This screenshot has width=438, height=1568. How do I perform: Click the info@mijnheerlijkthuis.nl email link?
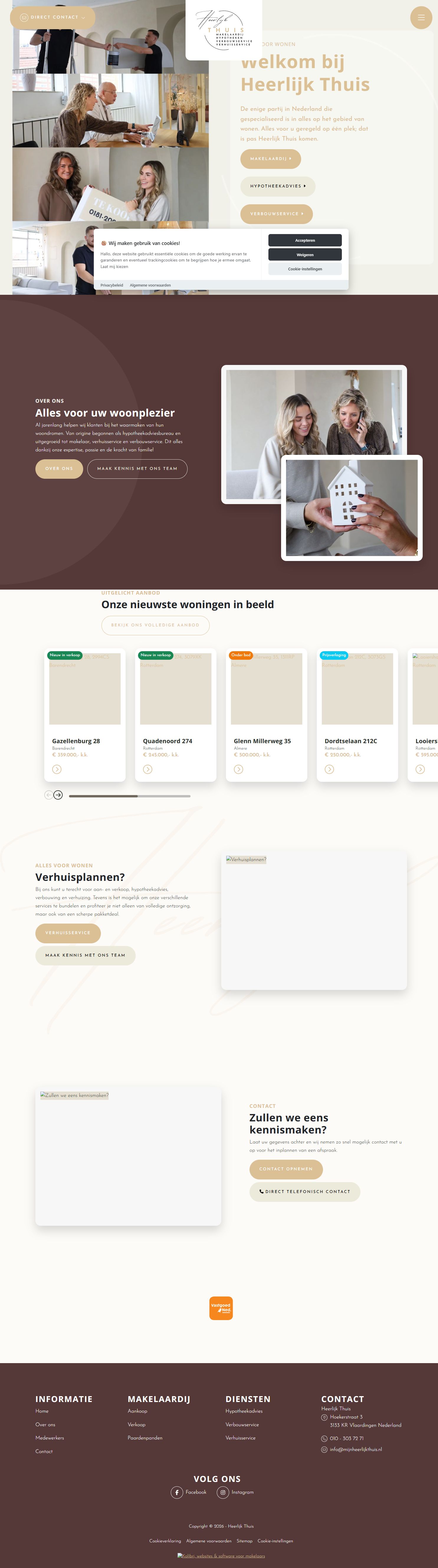[356, 1449]
